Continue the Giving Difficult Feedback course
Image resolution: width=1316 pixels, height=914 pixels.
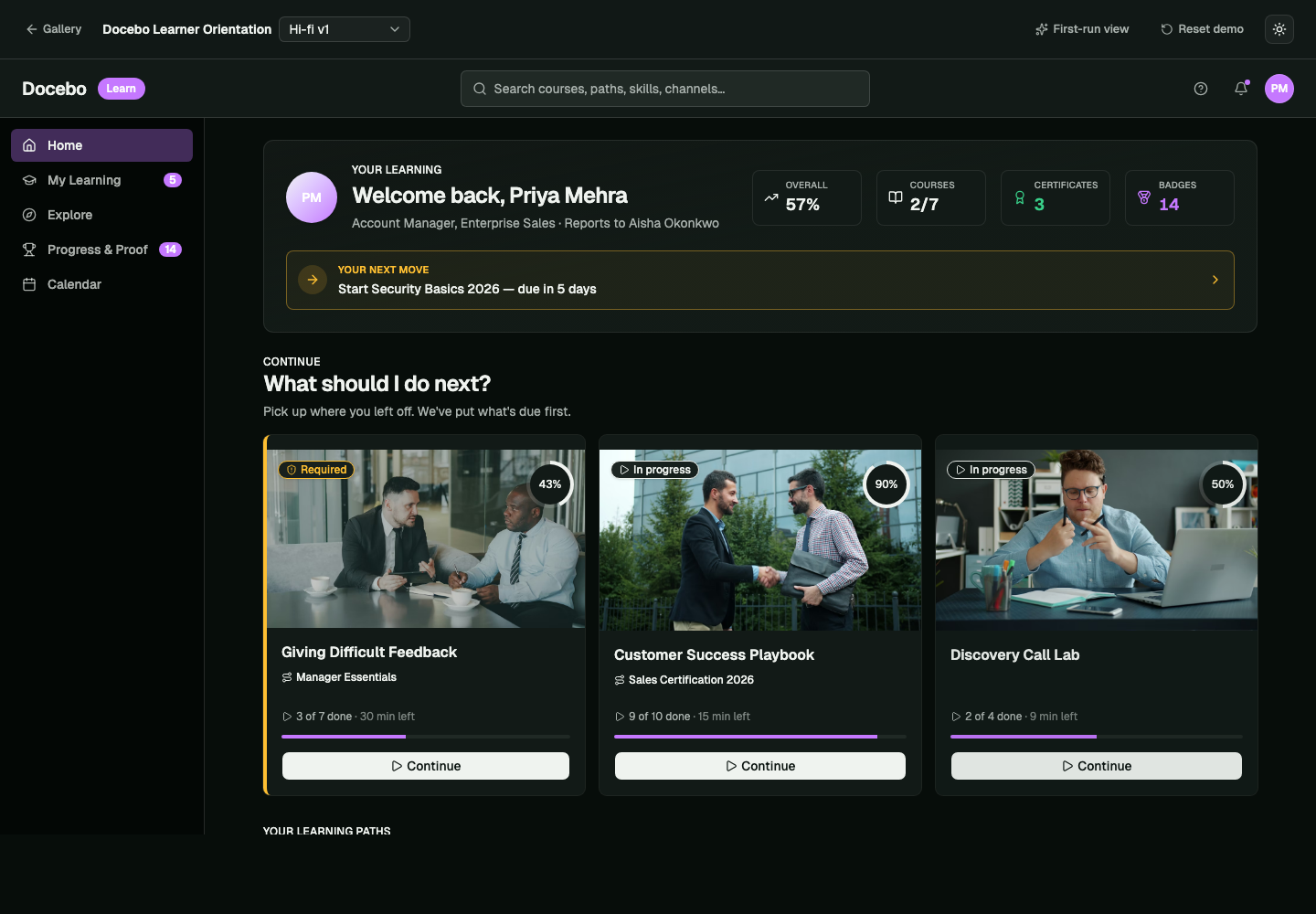click(426, 766)
